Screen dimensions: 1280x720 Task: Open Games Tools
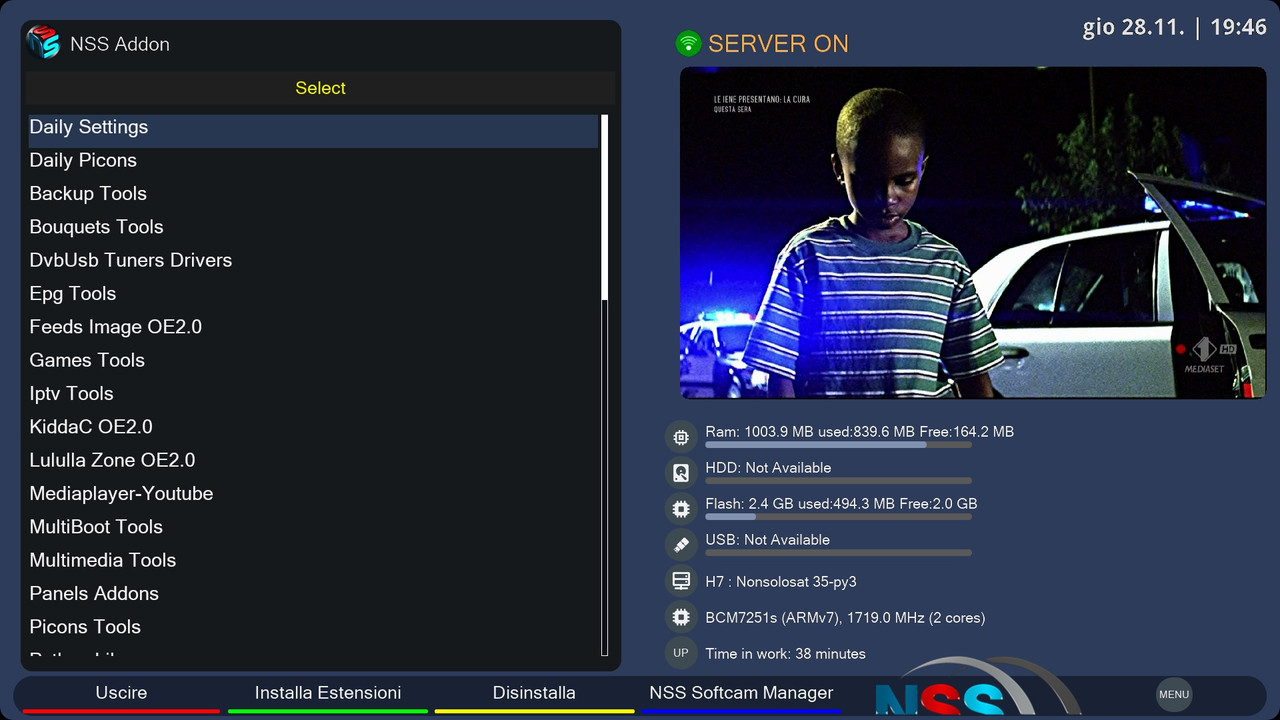[x=313, y=360]
